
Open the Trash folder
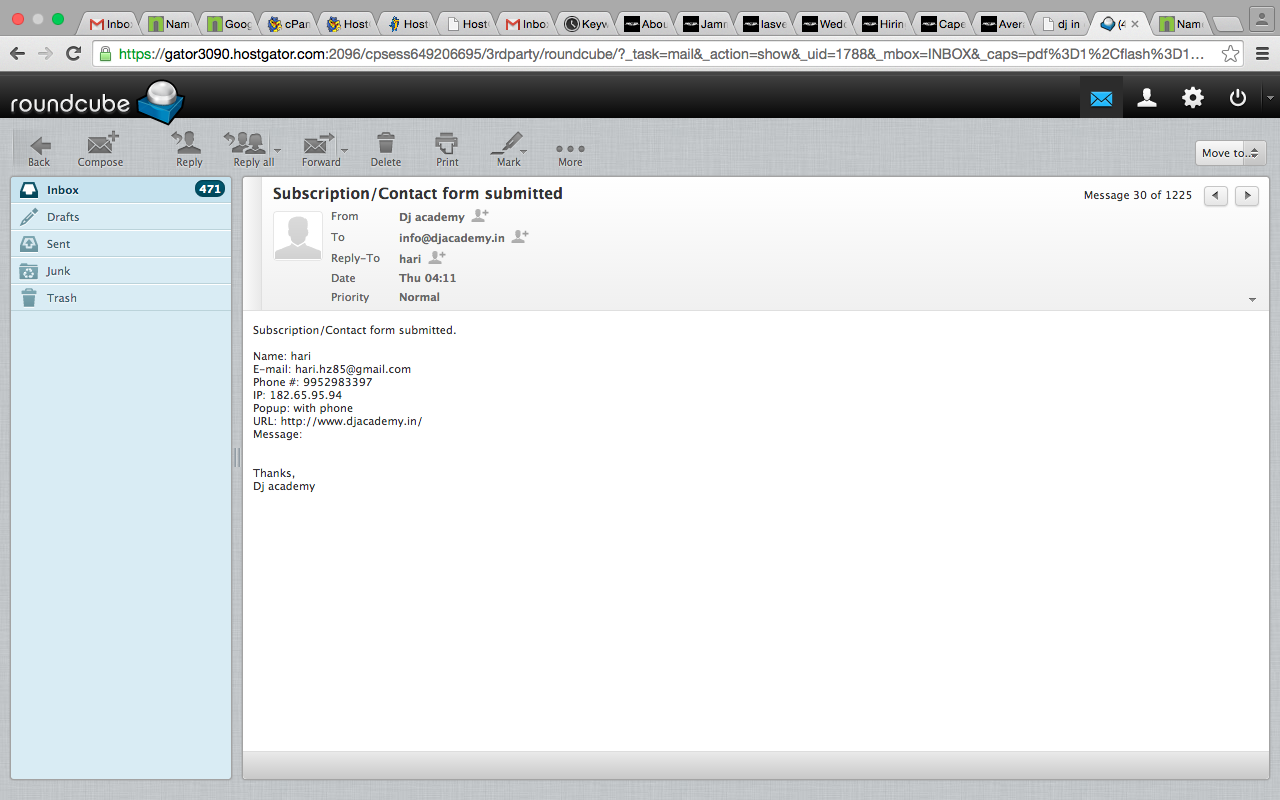[x=121, y=298]
